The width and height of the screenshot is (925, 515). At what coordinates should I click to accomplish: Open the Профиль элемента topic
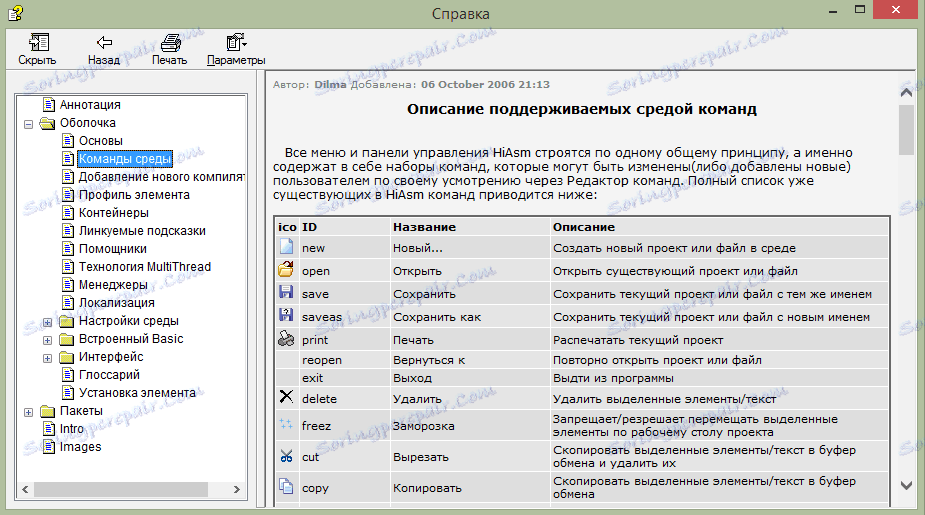(x=135, y=195)
